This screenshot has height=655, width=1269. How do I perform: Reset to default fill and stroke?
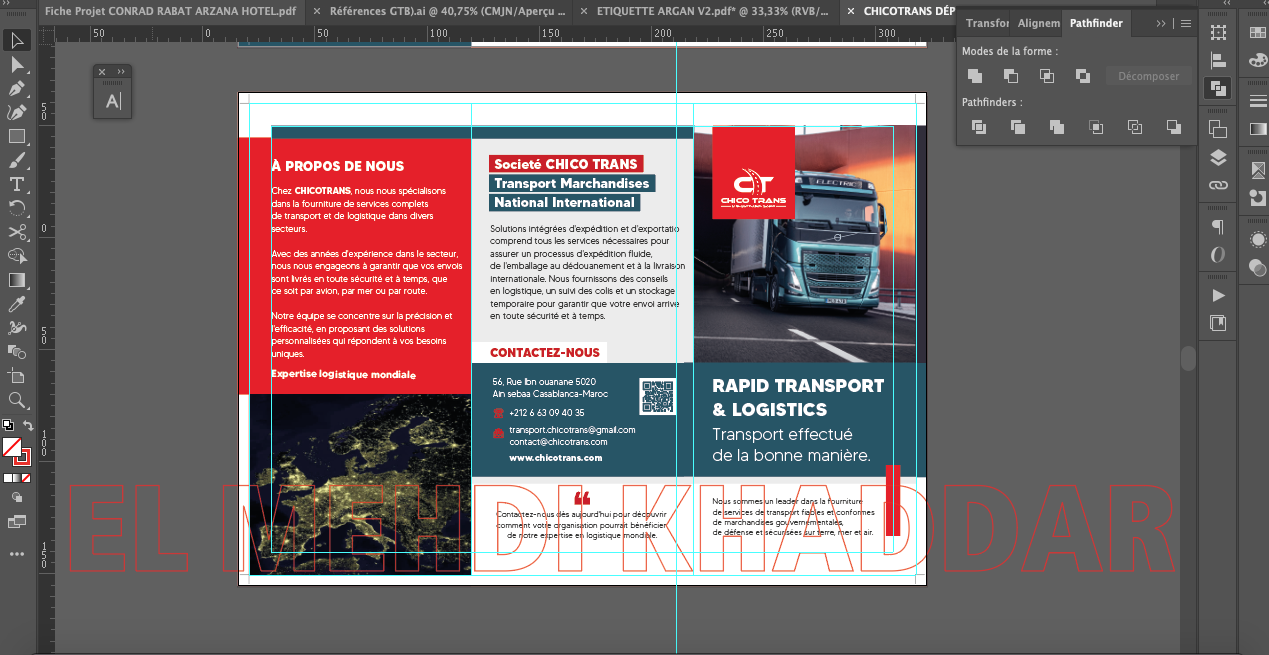click(x=8, y=425)
